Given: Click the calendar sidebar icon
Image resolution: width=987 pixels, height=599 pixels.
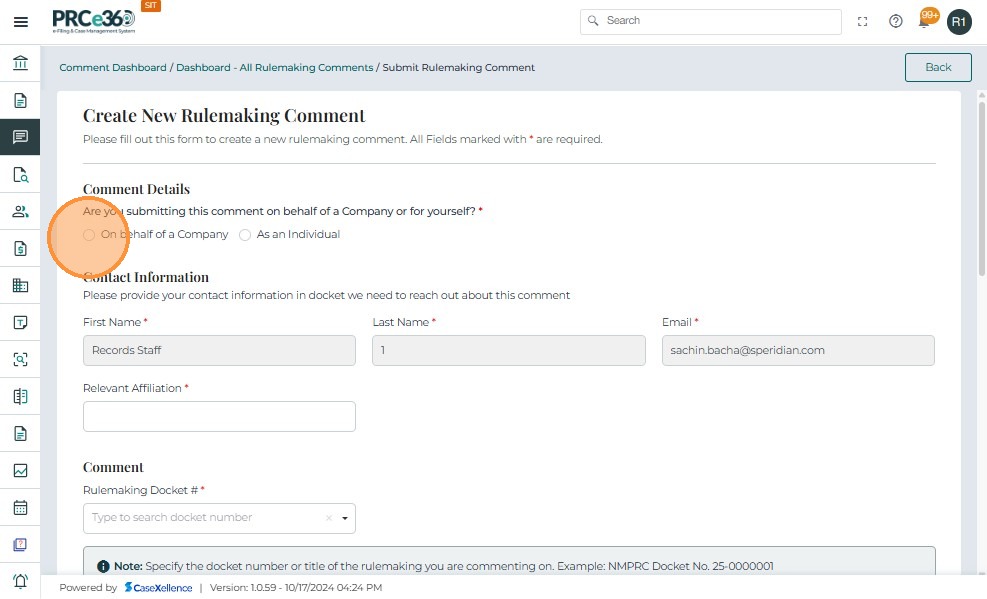Looking at the screenshot, I should [x=20, y=507].
